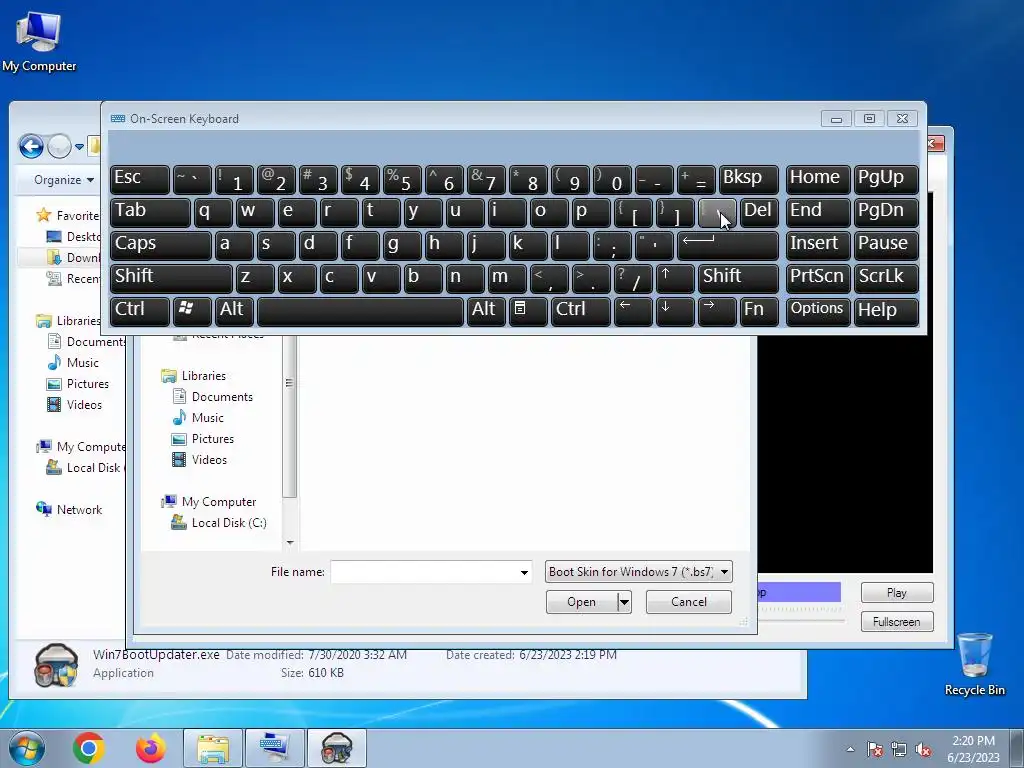Click the Open button split arrow
This screenshot has height=768, width=1024.
pyautogui.click(x=624, y=601)
